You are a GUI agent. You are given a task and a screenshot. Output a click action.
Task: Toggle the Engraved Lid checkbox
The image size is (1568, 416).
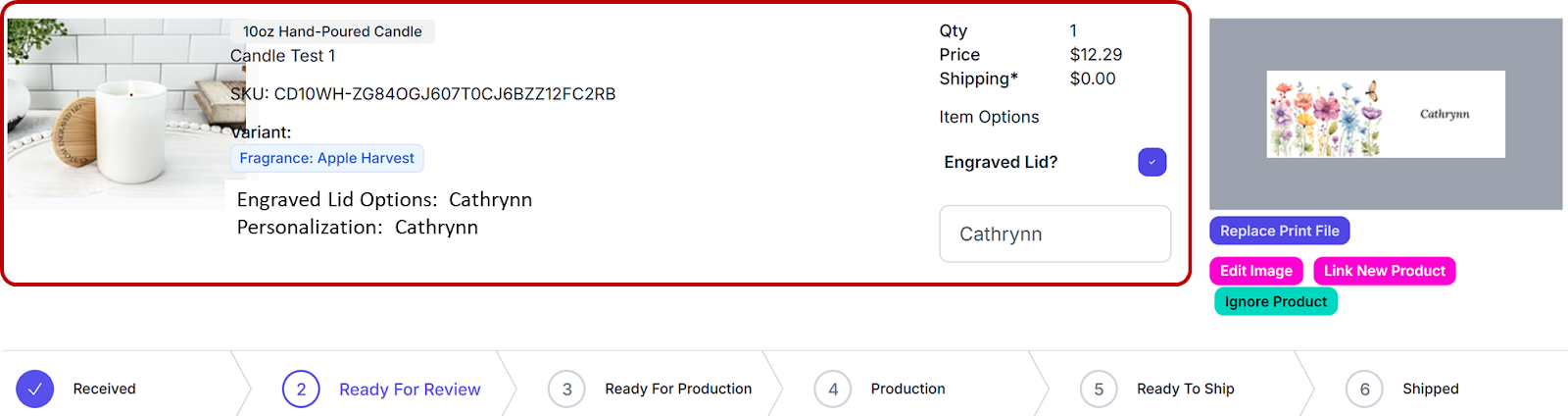[1151, 162]
